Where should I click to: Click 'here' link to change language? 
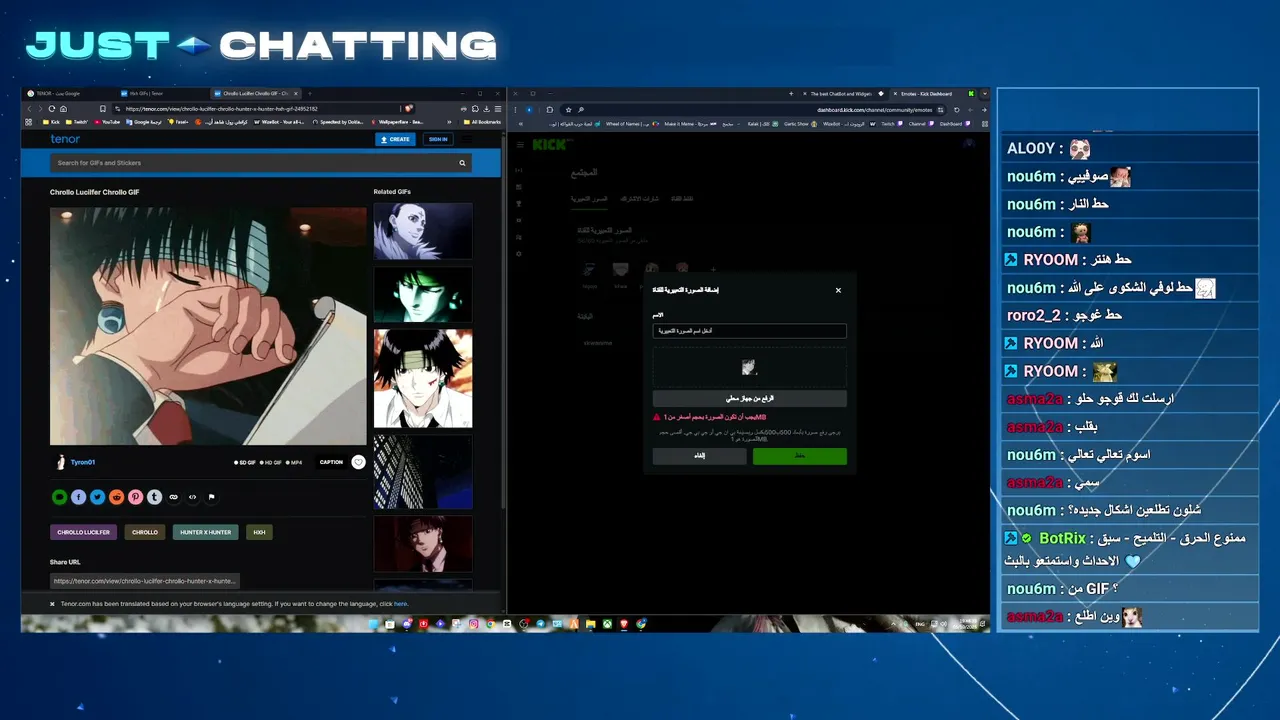[x=400, y=604]
